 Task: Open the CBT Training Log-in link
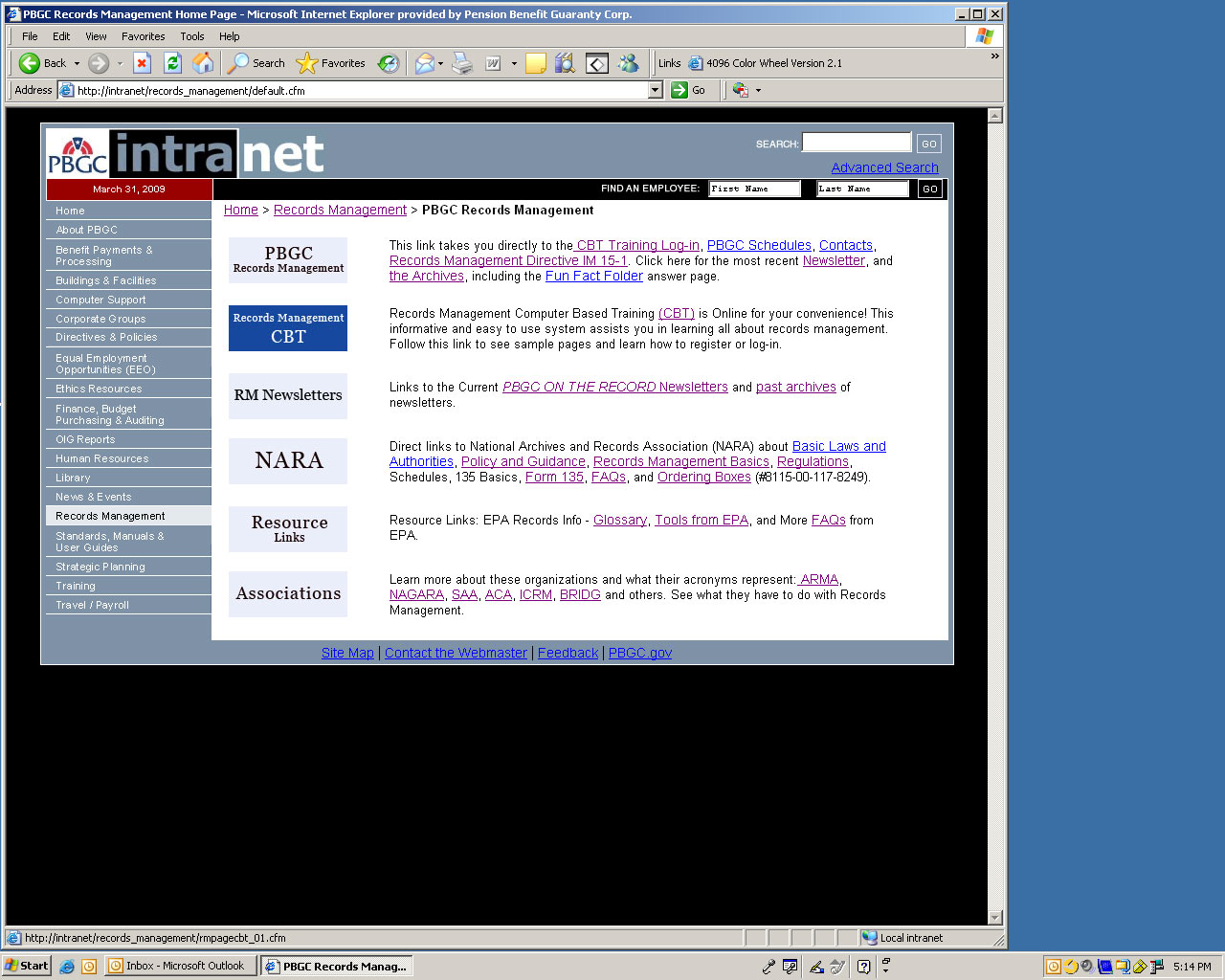click(637, 246)
